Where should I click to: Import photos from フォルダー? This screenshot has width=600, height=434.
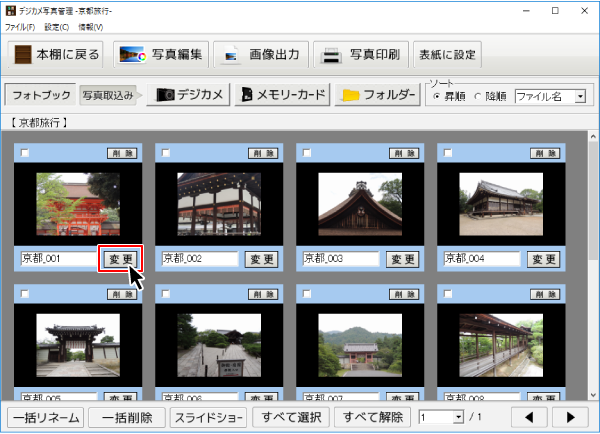[x=376, y=95]
